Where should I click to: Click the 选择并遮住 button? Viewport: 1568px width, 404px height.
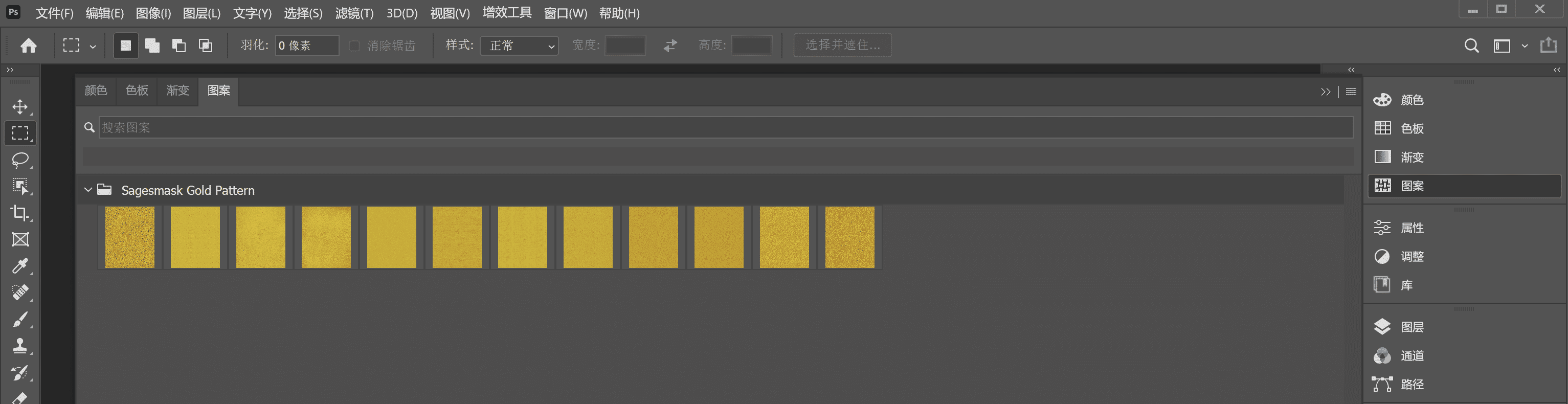(x=842, y=46)
